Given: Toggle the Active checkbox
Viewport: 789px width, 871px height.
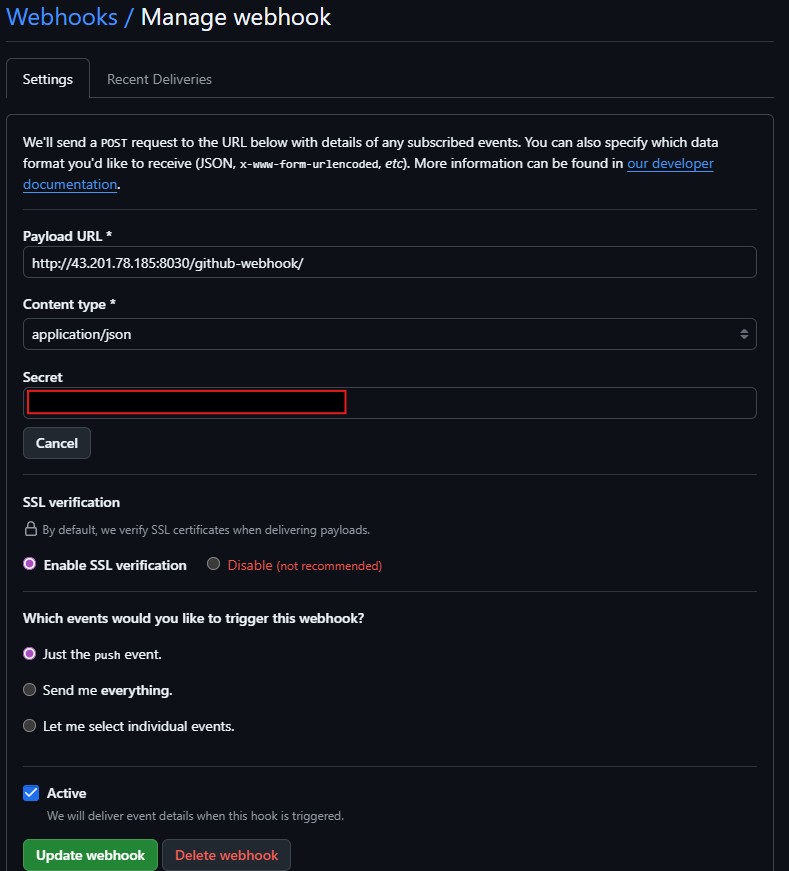Looking at the screenshot, I should click(31, 793).
